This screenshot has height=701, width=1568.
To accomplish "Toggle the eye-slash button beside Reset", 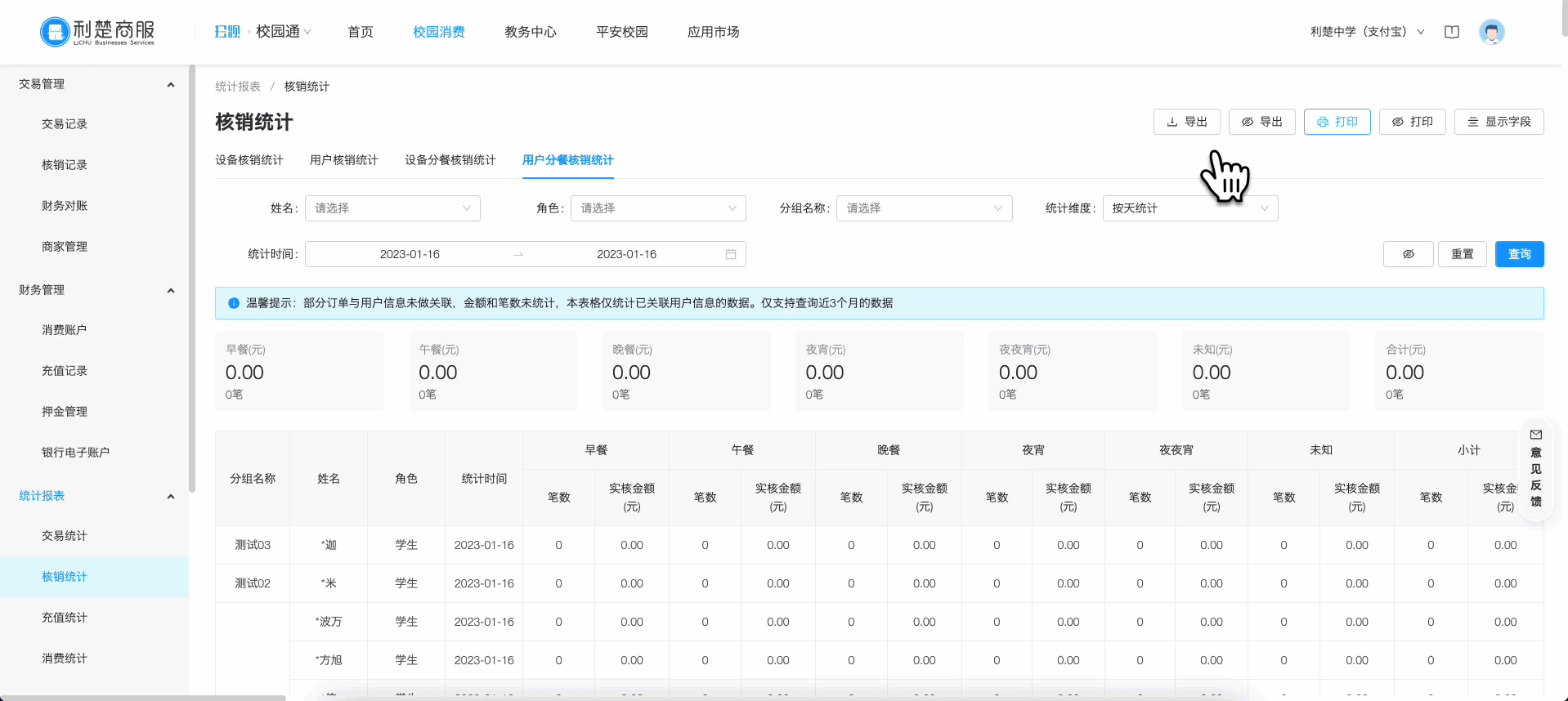I will click(x=1408, y=254).
